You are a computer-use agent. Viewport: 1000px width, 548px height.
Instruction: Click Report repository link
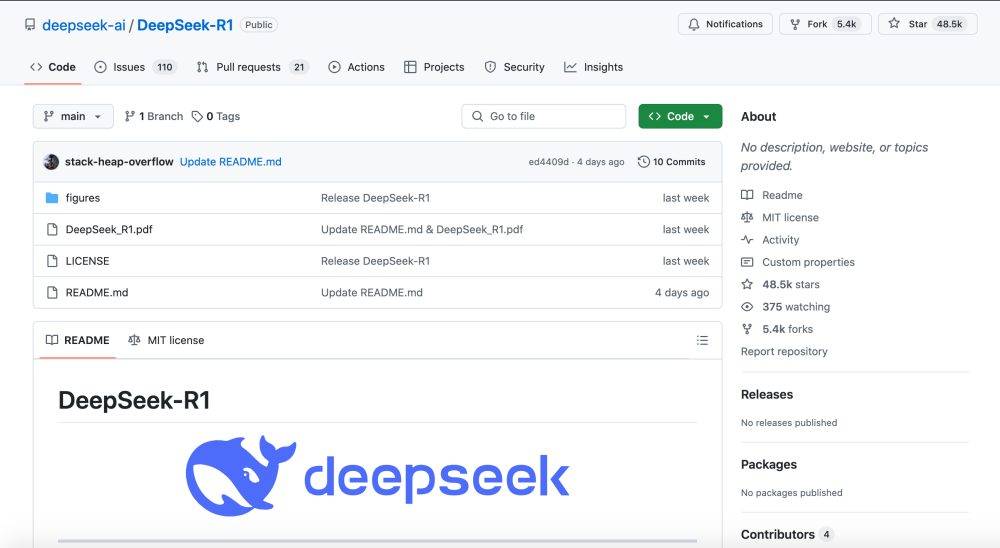click(784, 352)
